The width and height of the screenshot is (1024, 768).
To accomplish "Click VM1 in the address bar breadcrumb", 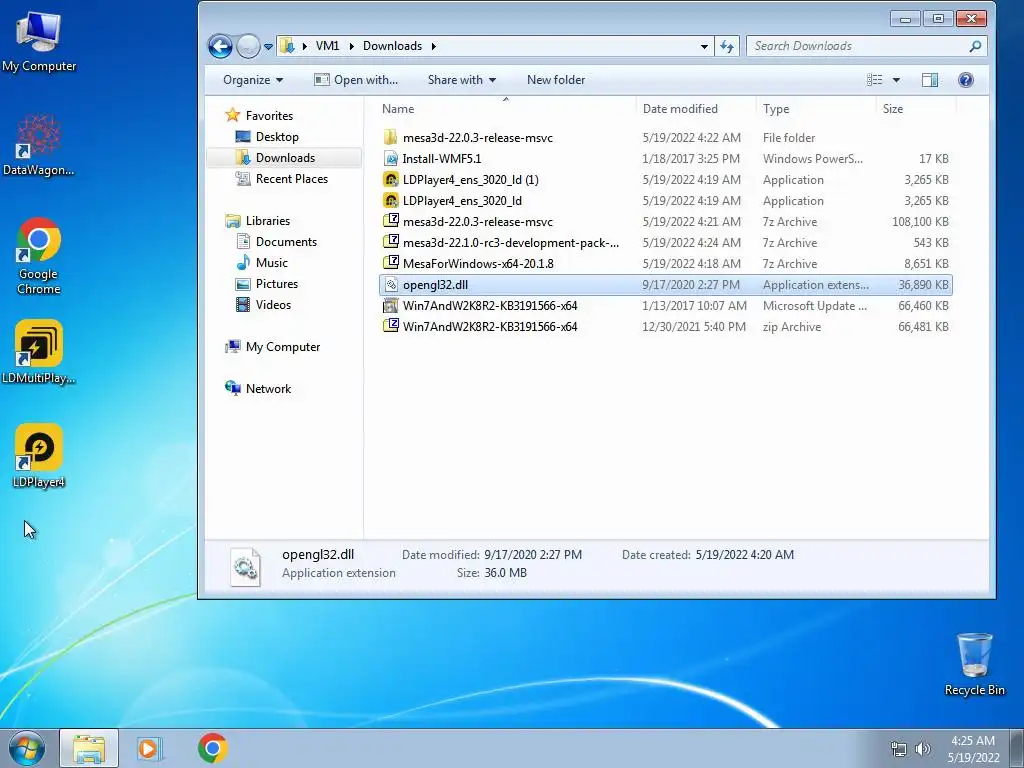I will pos(327,46).
